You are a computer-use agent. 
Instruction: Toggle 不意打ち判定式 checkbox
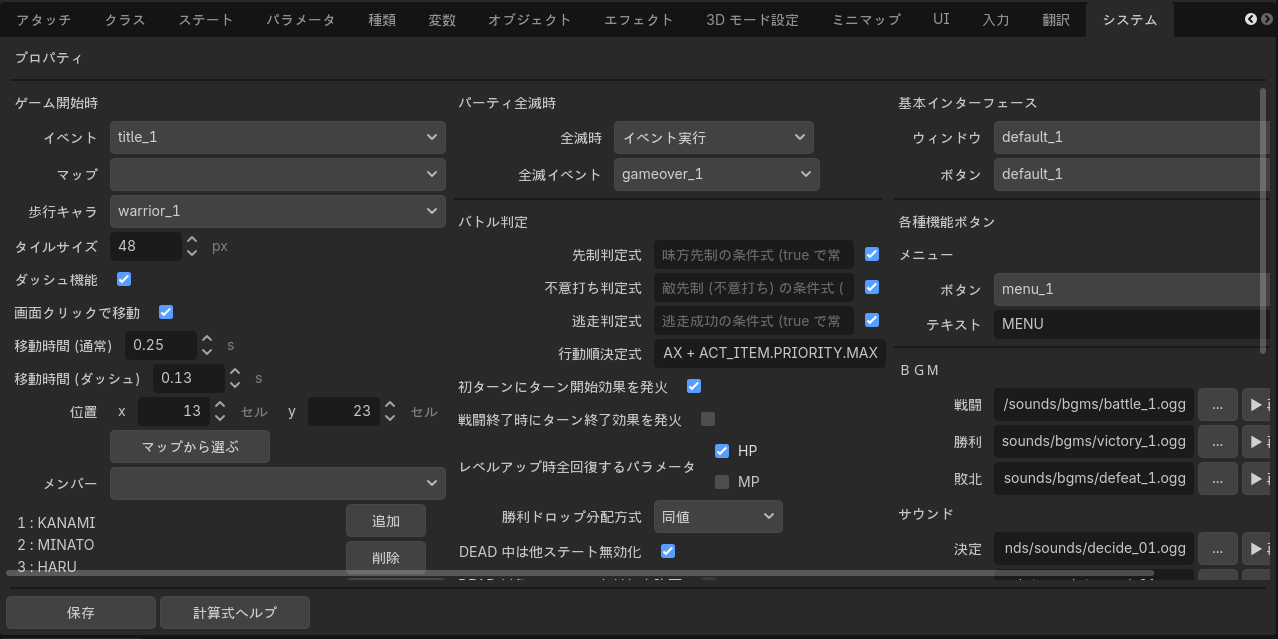[x=872, y=287]
